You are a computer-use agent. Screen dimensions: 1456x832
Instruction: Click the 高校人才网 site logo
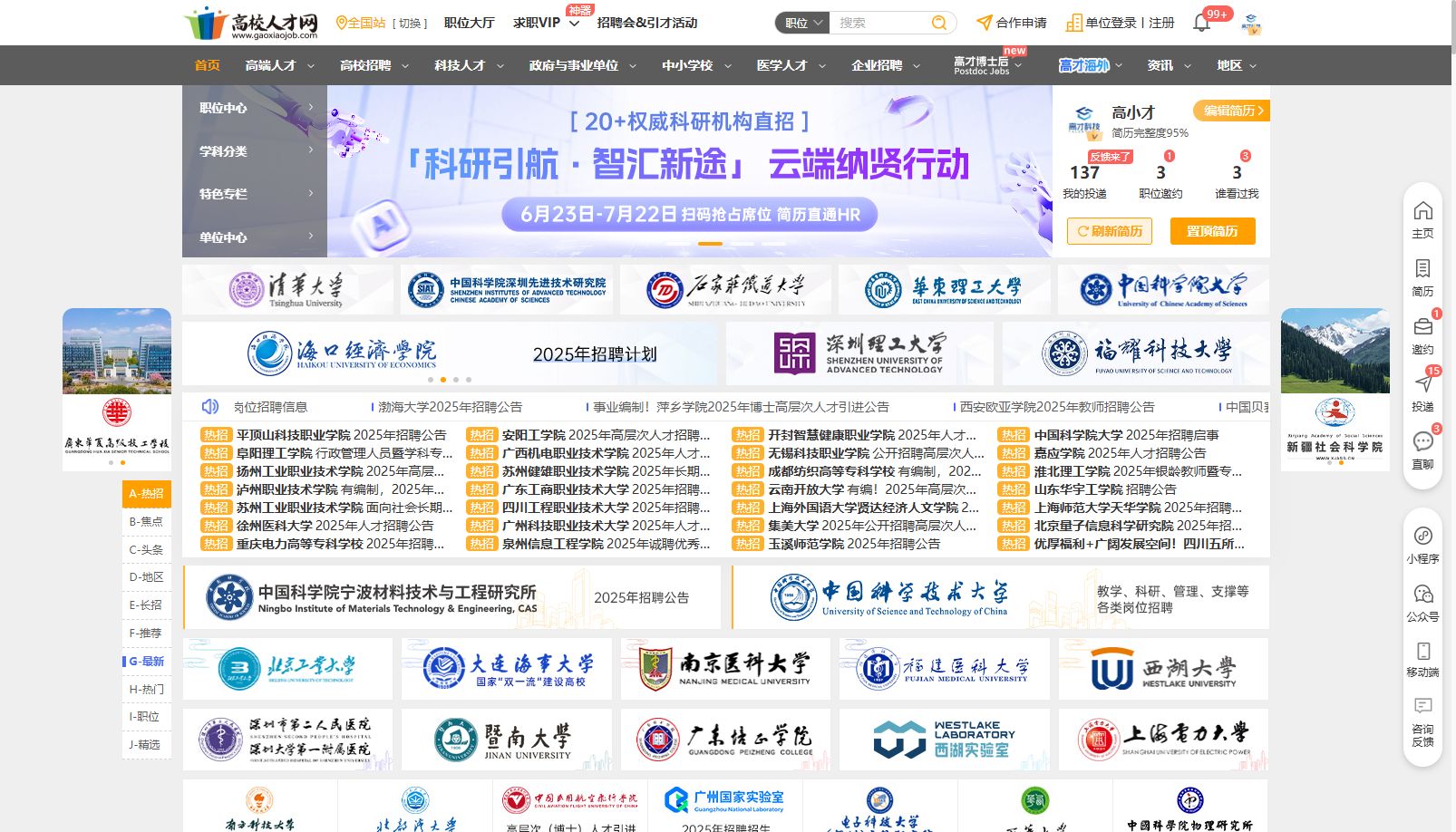pos(251,24)
